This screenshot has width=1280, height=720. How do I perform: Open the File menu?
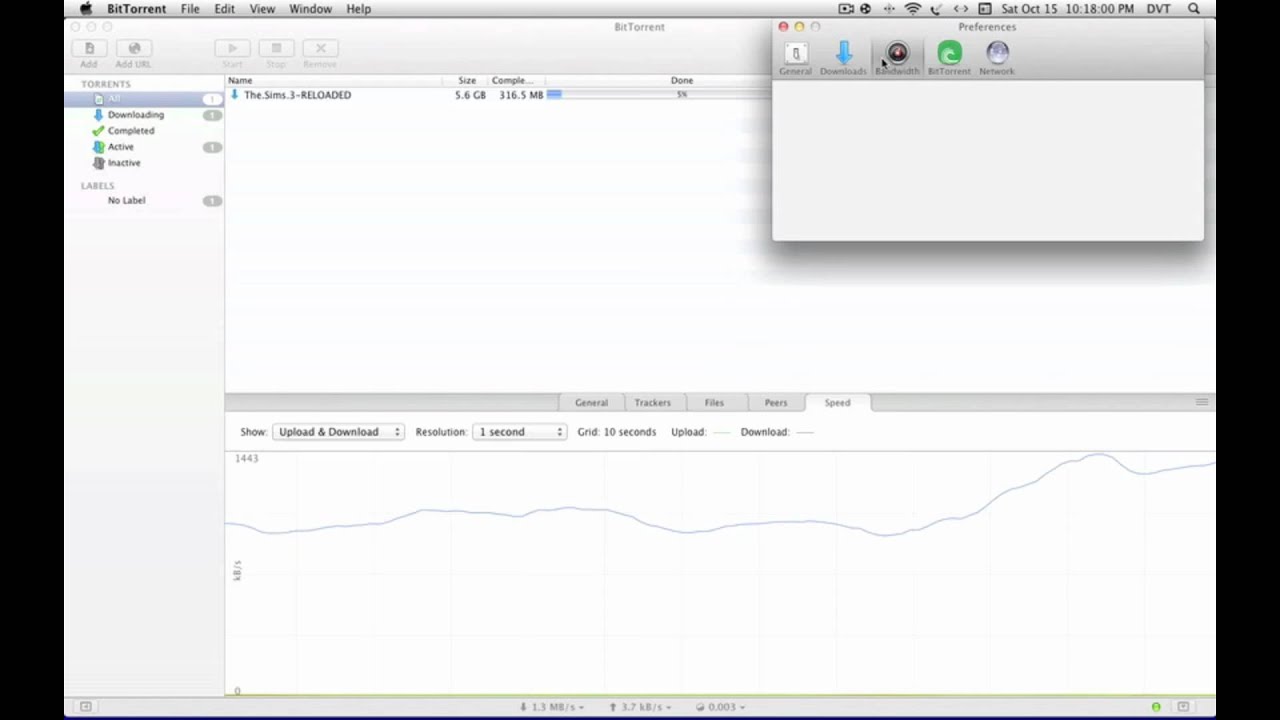click(190, 9)
